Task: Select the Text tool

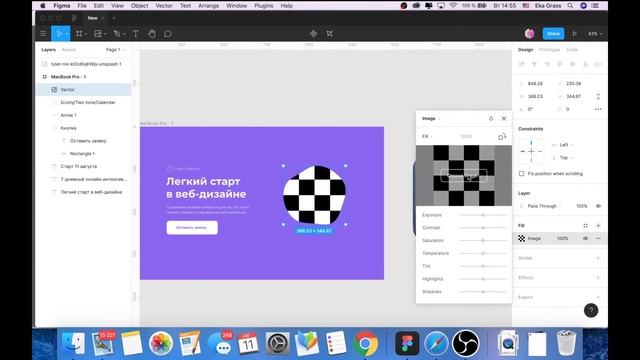Action: point(136,34)
